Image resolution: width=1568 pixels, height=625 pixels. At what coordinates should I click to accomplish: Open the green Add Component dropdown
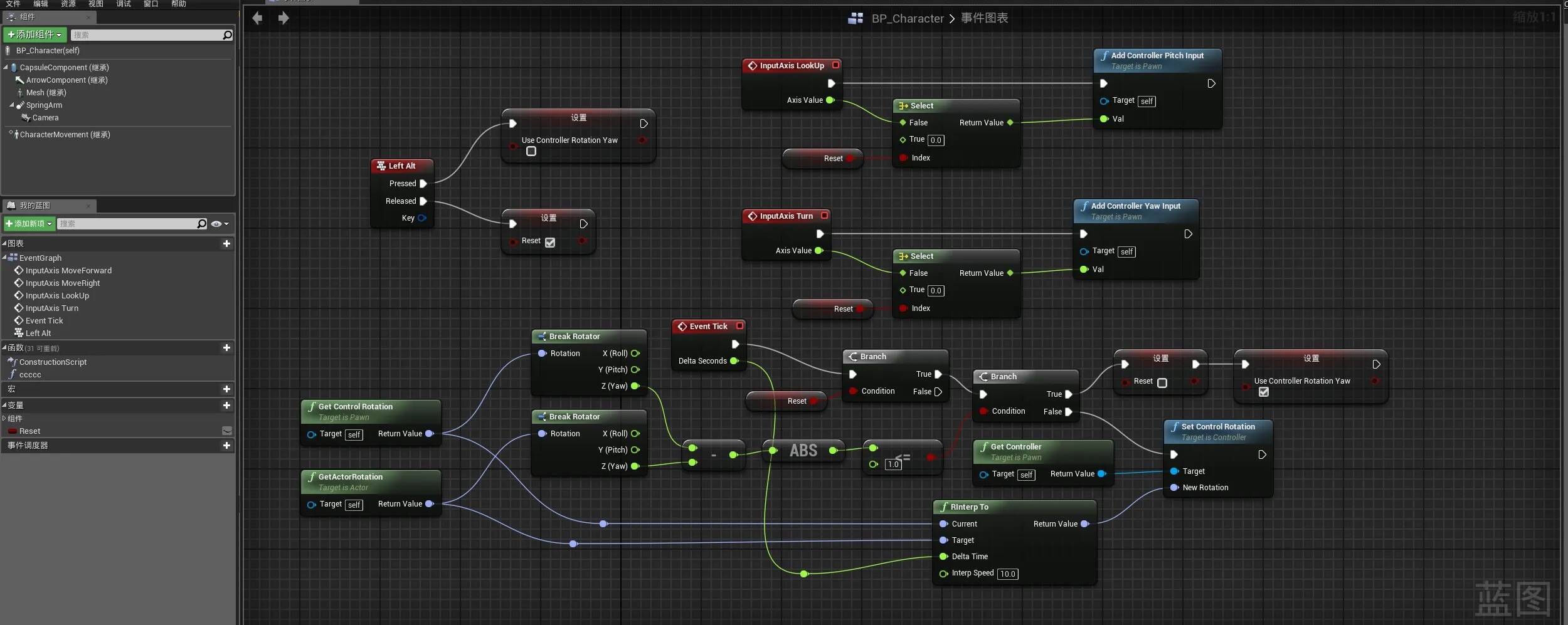[34, 34]
